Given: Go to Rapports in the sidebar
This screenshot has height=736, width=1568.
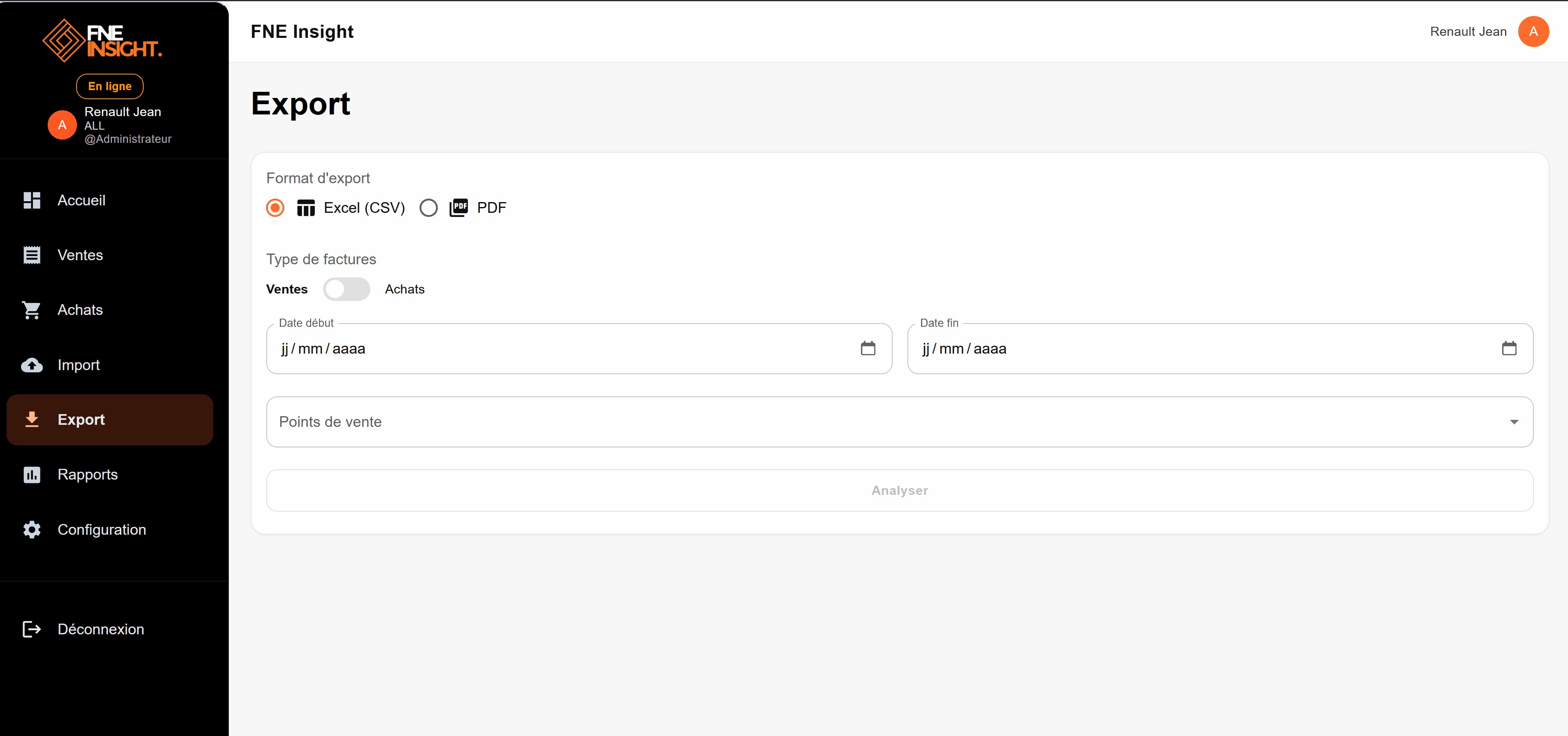Looking at the screenshot, I should [x=88, y=474].
